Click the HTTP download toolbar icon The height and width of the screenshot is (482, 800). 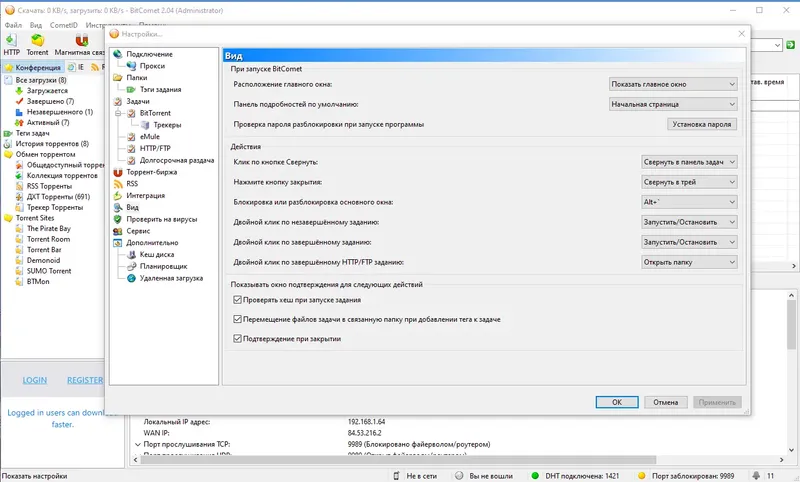coord(11,44)
